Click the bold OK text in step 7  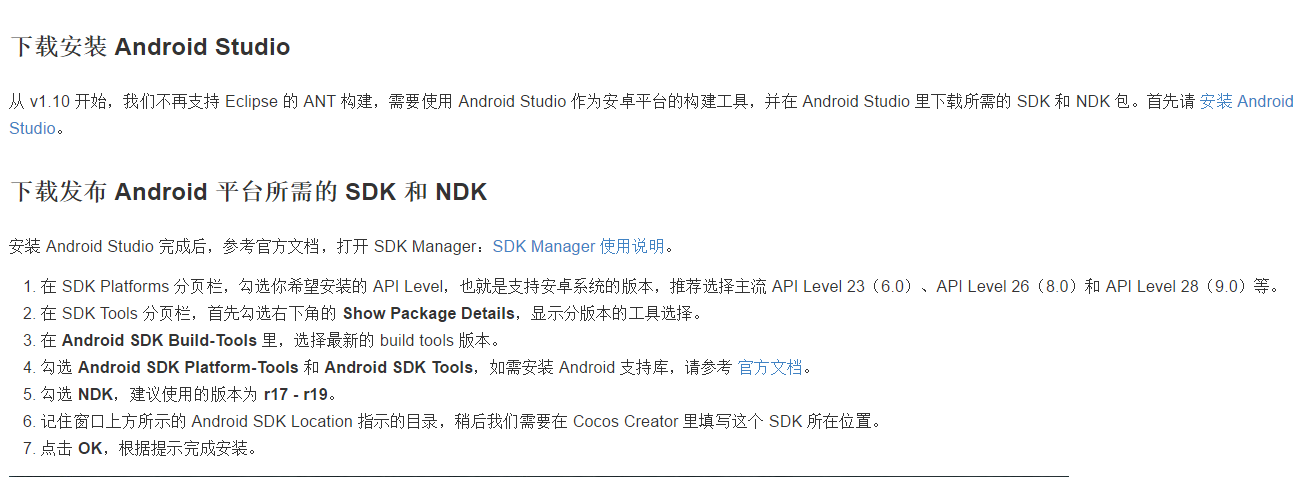pyautogui.click(x=90, y=448)
